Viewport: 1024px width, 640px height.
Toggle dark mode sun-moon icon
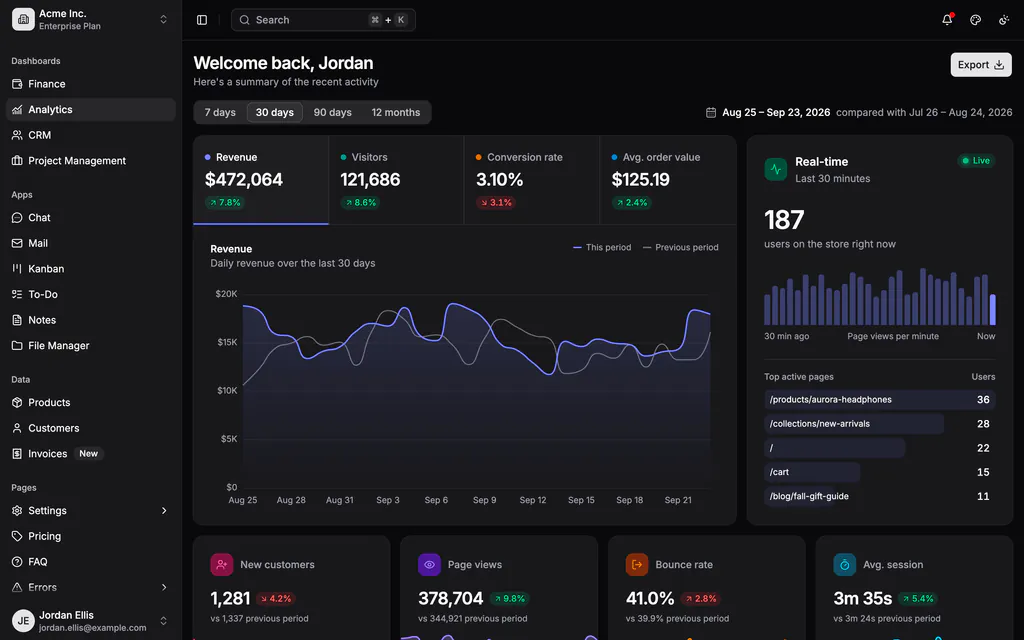[x=1004, y=20]
